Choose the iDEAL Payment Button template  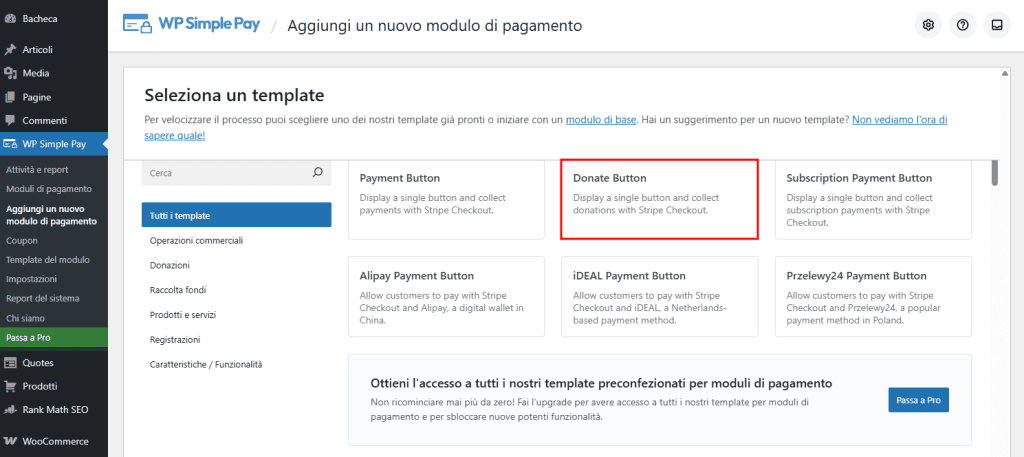(x=660, y=296)
